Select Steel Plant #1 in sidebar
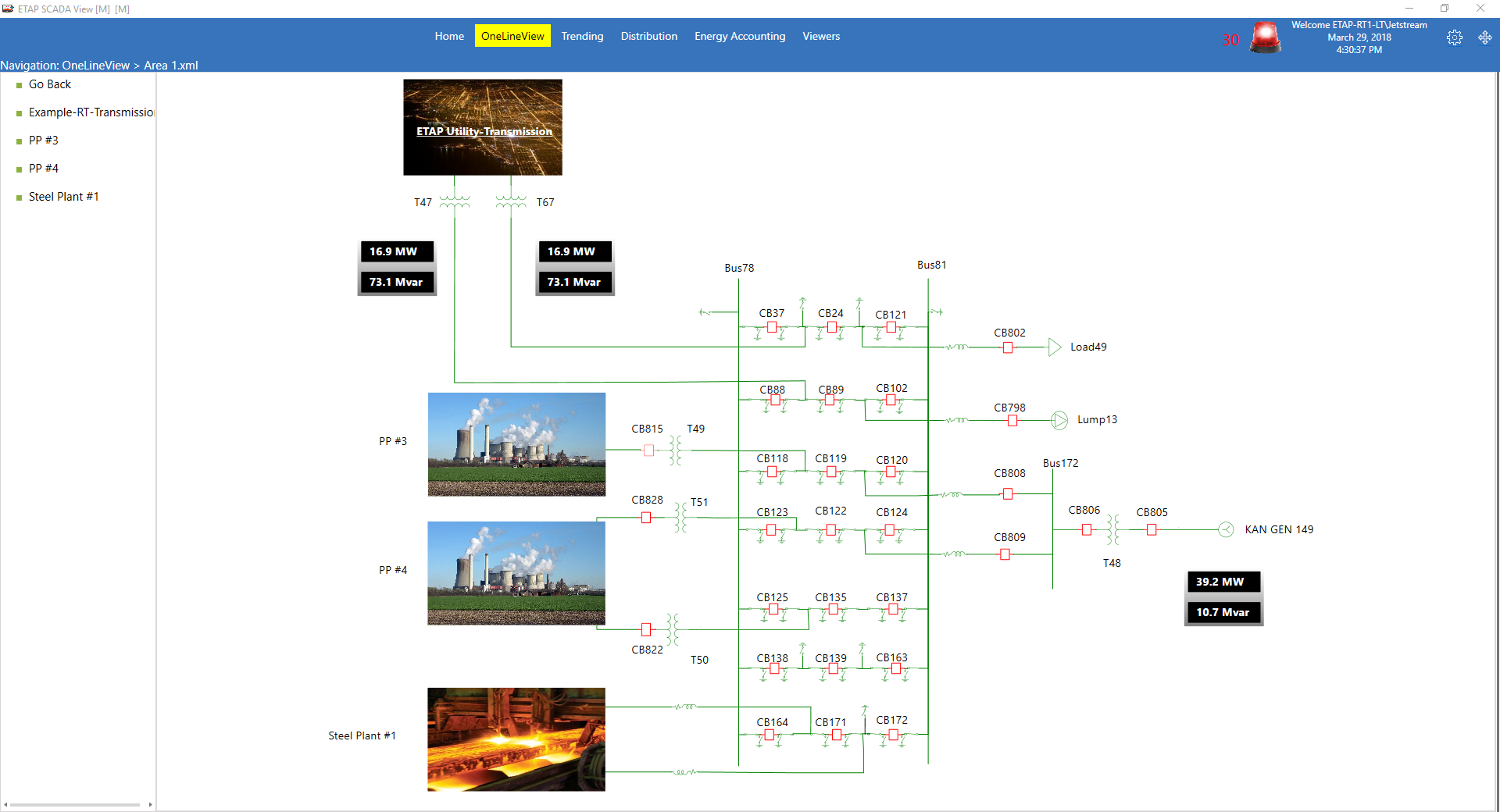 coord(63,197)
